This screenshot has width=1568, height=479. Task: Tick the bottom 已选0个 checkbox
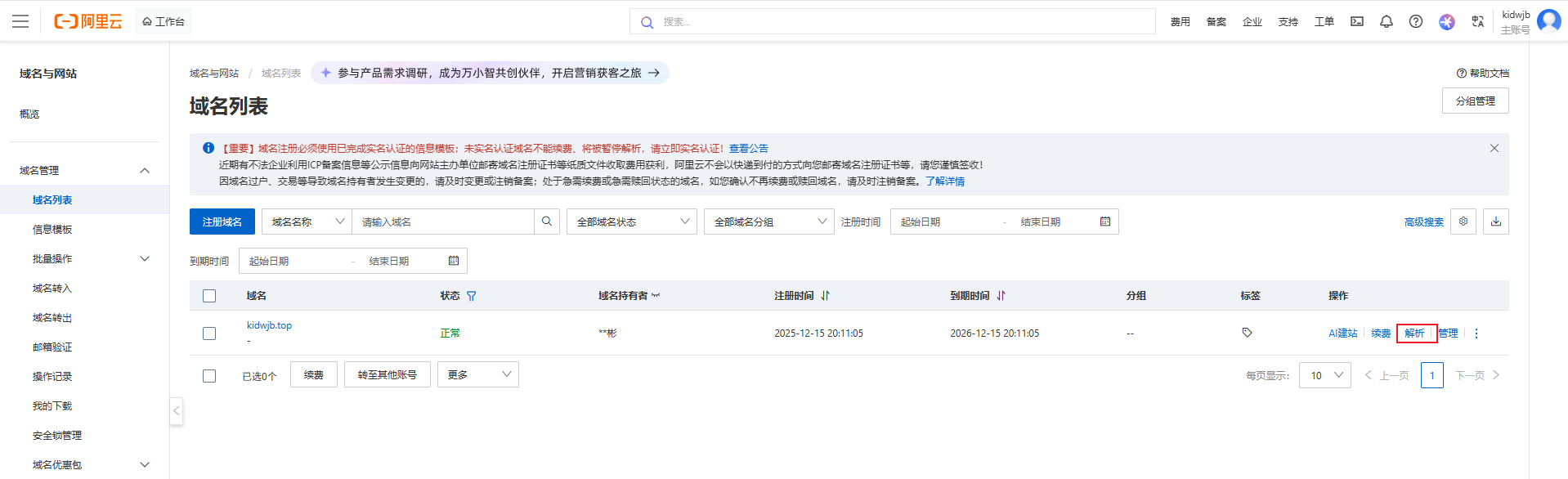tap(209, 376)
